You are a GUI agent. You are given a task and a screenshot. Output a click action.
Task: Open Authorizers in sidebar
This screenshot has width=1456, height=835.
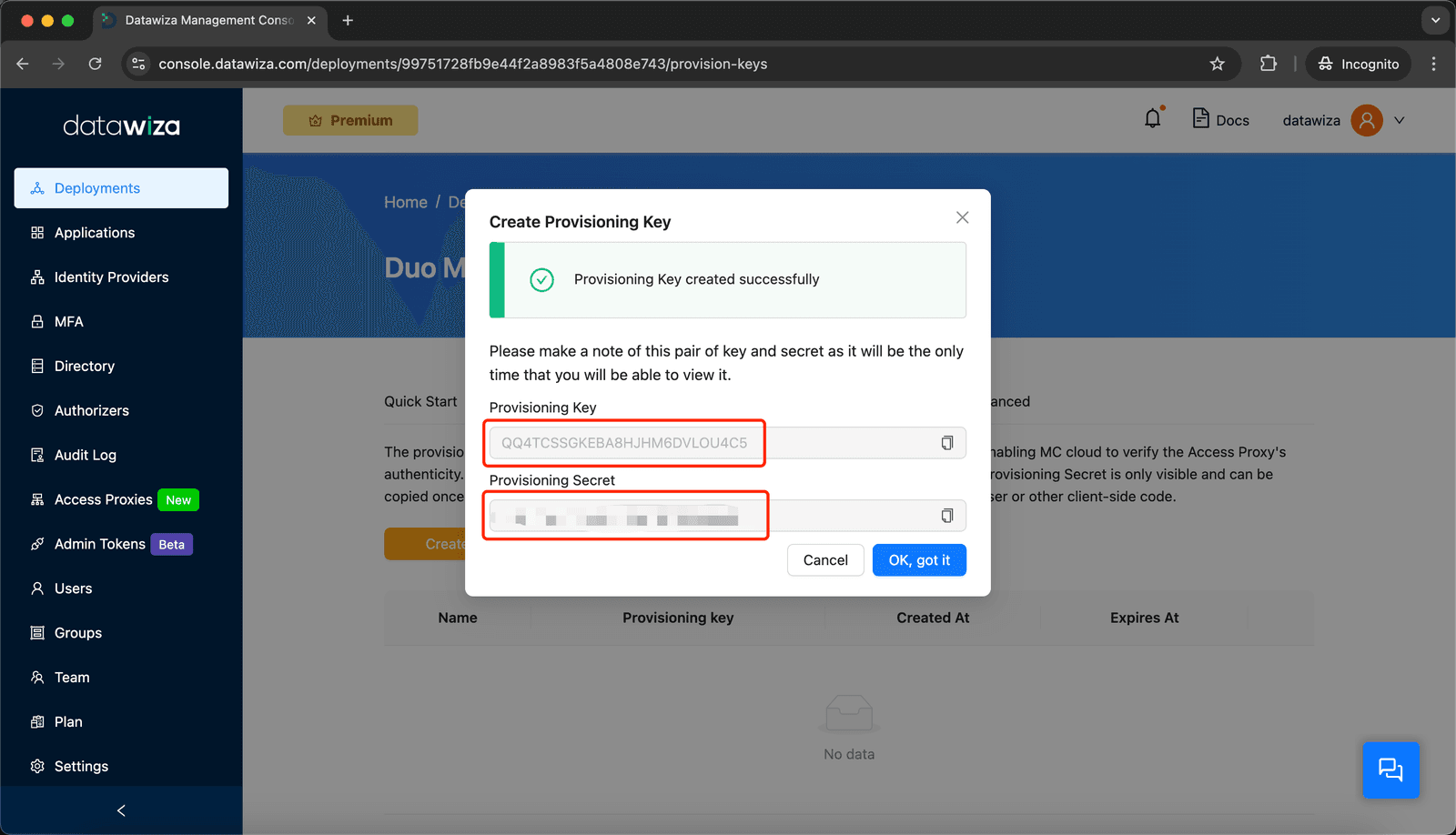pos(121,411)
